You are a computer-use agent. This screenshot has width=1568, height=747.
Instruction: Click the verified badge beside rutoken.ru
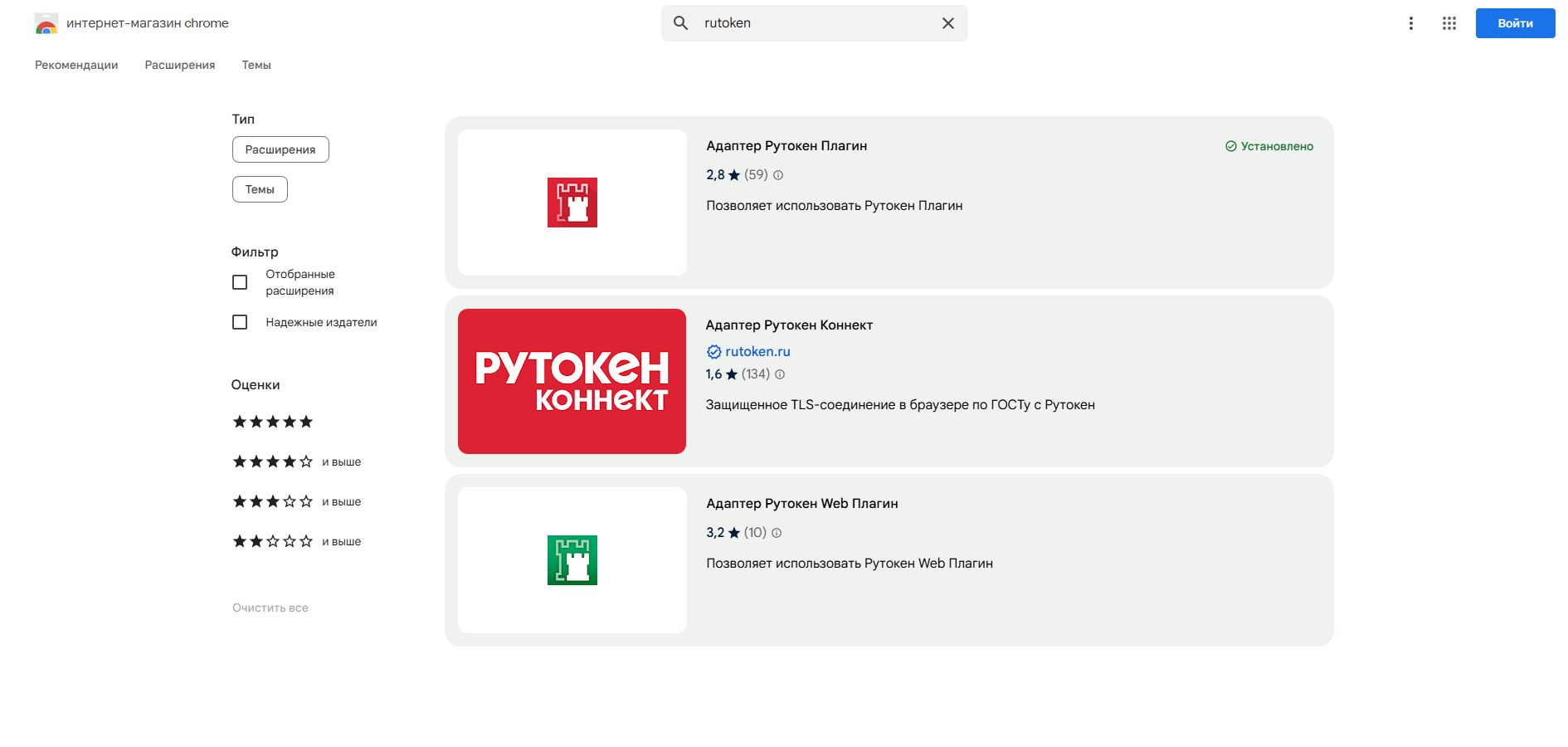[x=713, y=352]
